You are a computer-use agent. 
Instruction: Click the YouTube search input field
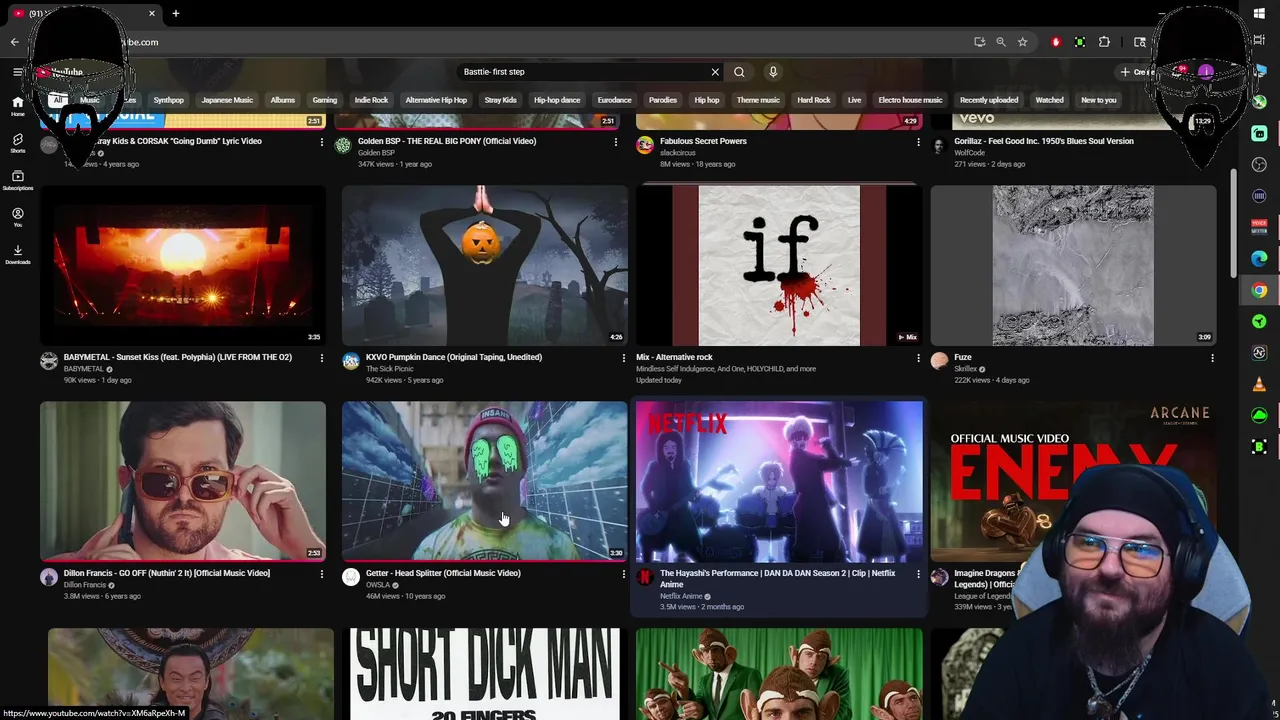point(583,72)
